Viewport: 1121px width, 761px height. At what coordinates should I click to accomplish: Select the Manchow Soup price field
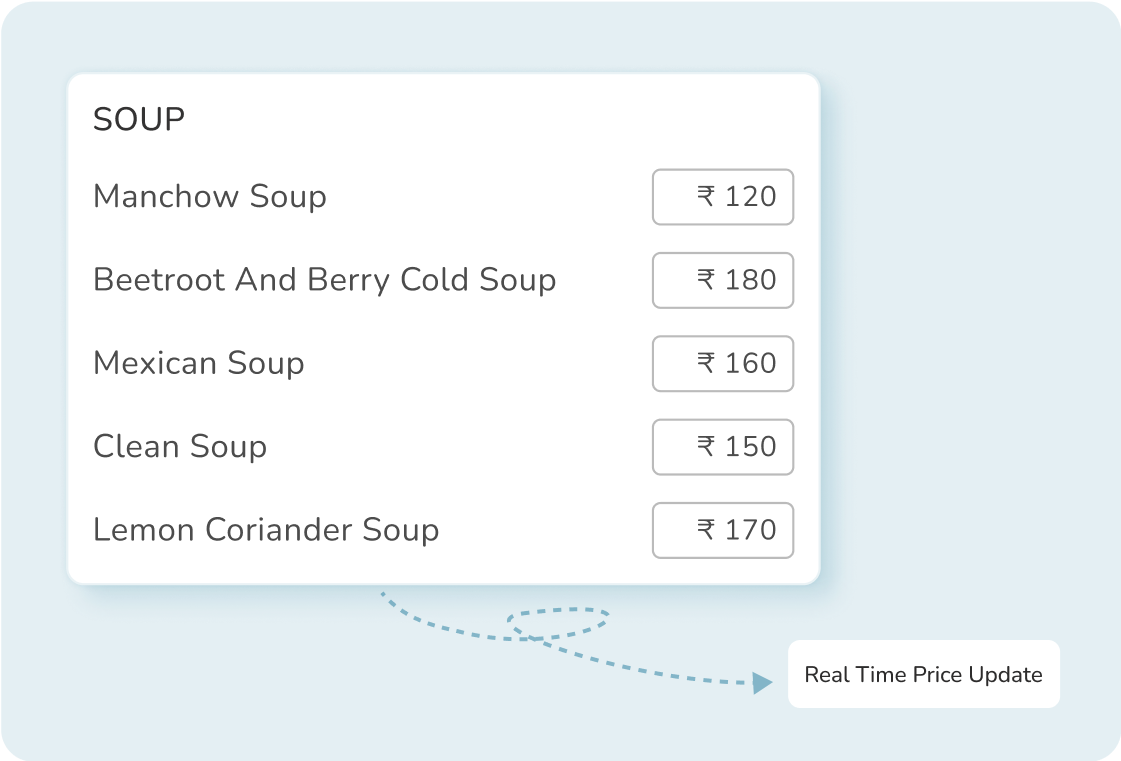tap(723, 197)
